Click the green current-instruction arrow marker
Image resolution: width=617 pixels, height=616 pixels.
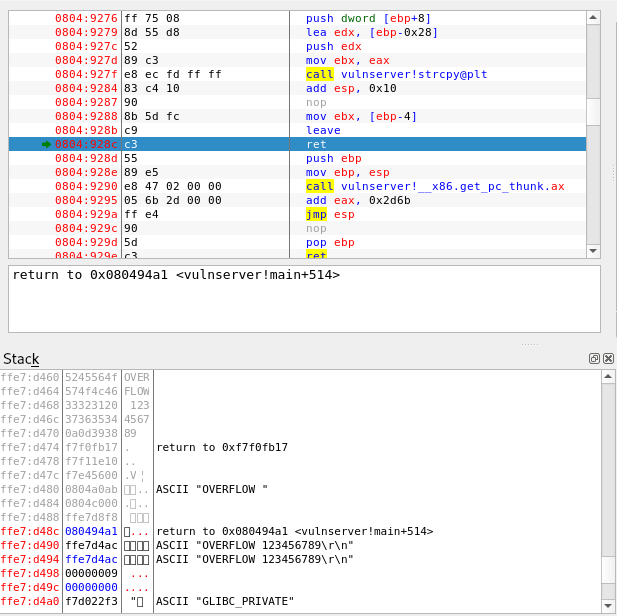(x=46, y=144)
